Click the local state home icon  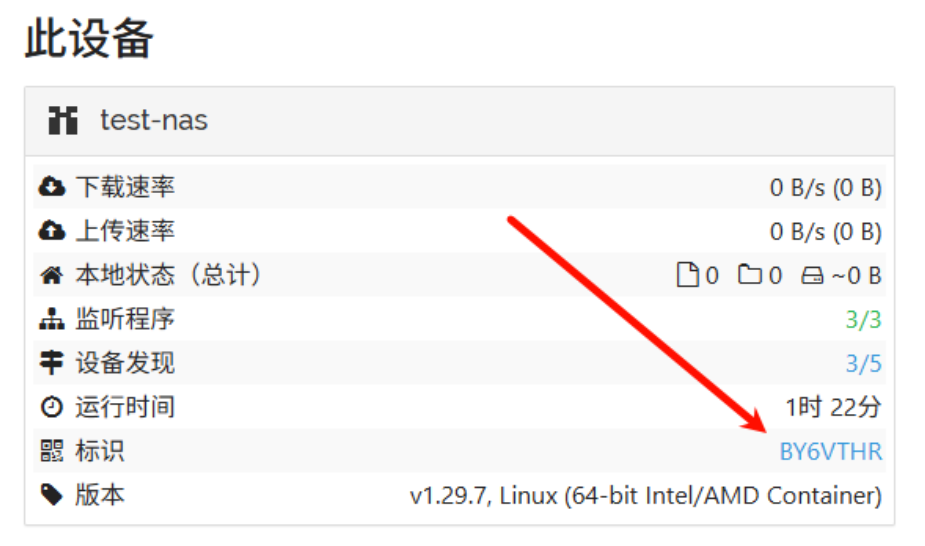[52, 275]
